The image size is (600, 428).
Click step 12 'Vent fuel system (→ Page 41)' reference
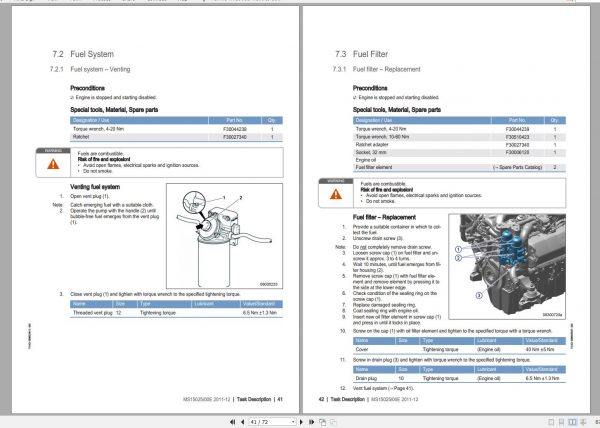tap(383, 388)
